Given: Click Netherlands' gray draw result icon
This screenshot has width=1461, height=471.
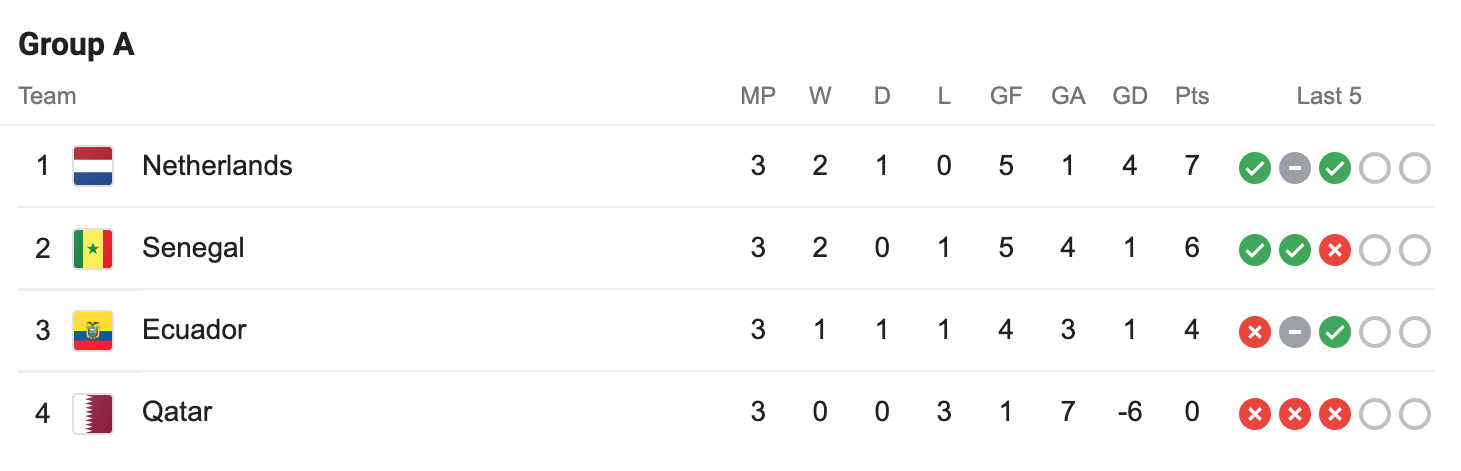Looking at the screenshot, I should click(1294, 168).
